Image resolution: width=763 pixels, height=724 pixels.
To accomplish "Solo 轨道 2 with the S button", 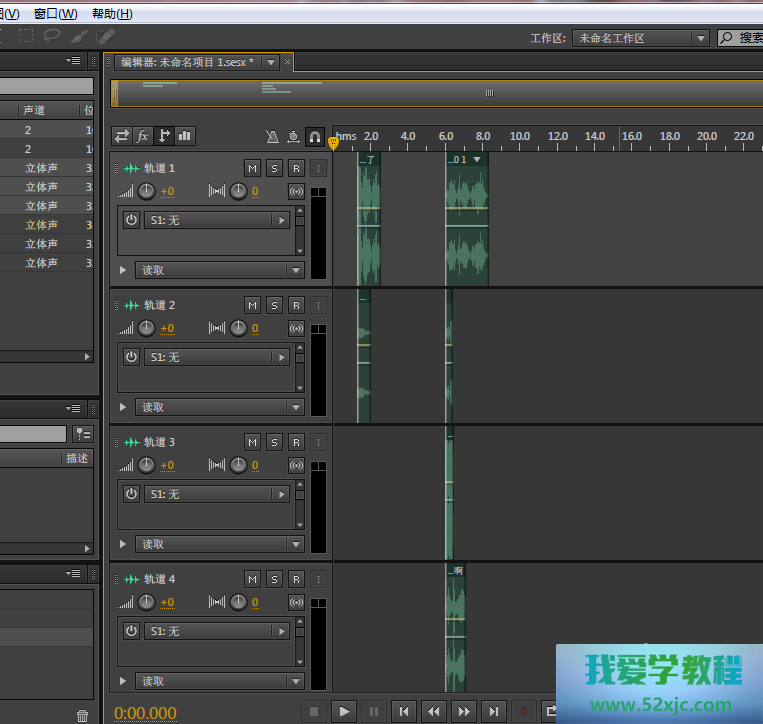I will [274, 305].
